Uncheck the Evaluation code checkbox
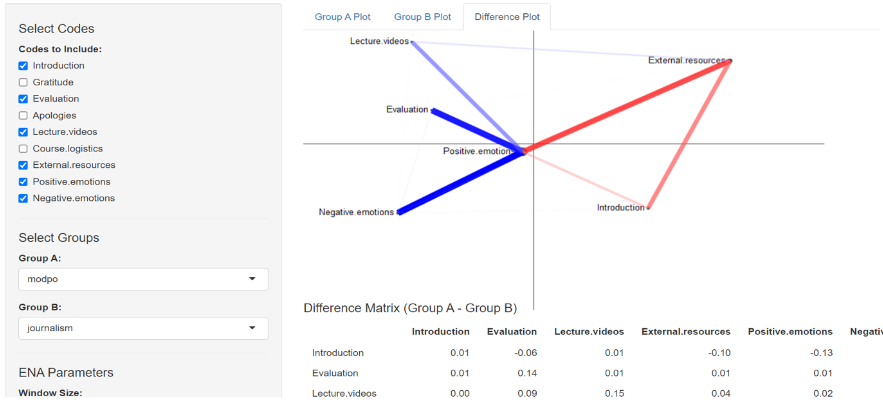Image resolution: width=883 pixels, height=406 pixels. click(23, 99)
